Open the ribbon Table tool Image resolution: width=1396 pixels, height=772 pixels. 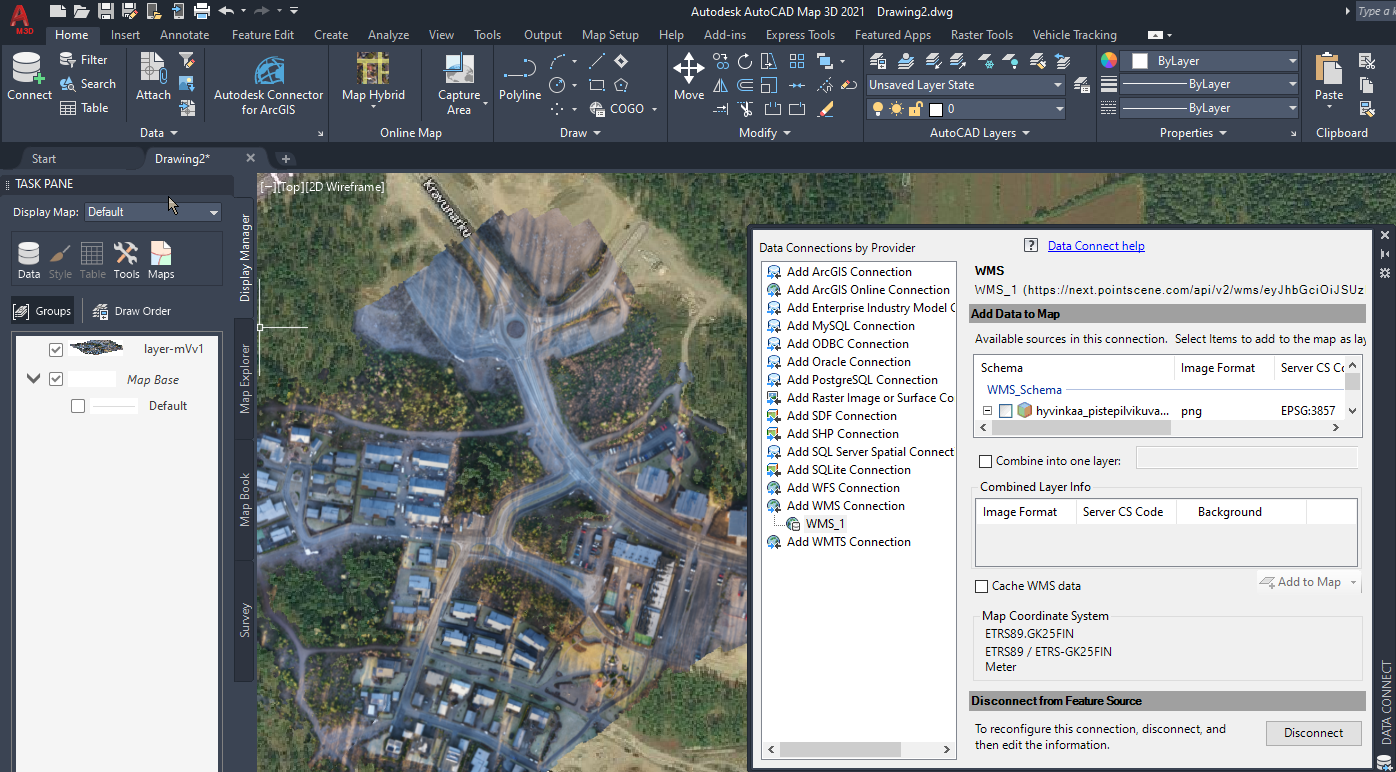(x=83, y=108)
